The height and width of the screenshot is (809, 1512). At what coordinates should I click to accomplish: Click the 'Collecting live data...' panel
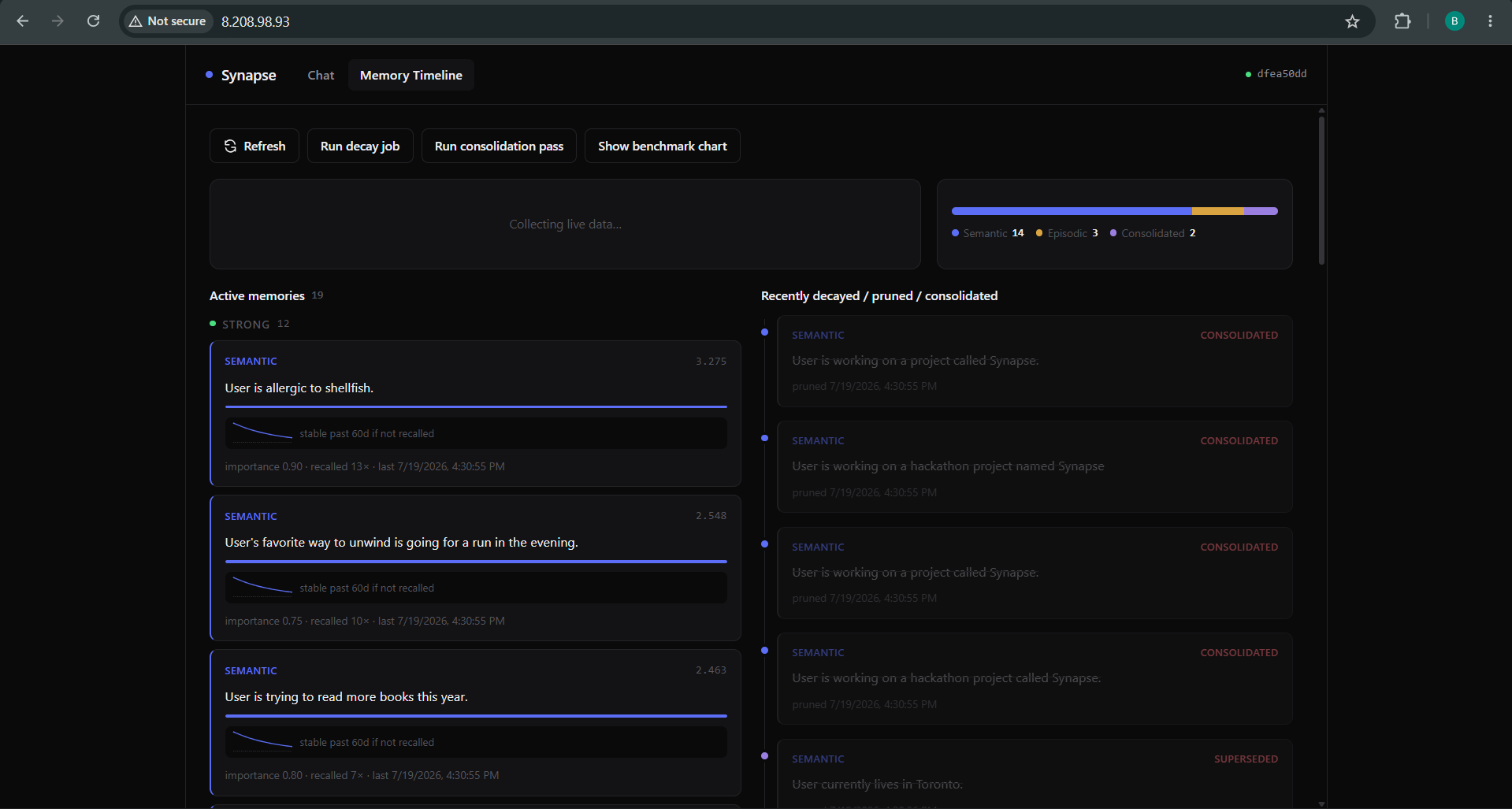pyautogui.click(x=565, y=225)
